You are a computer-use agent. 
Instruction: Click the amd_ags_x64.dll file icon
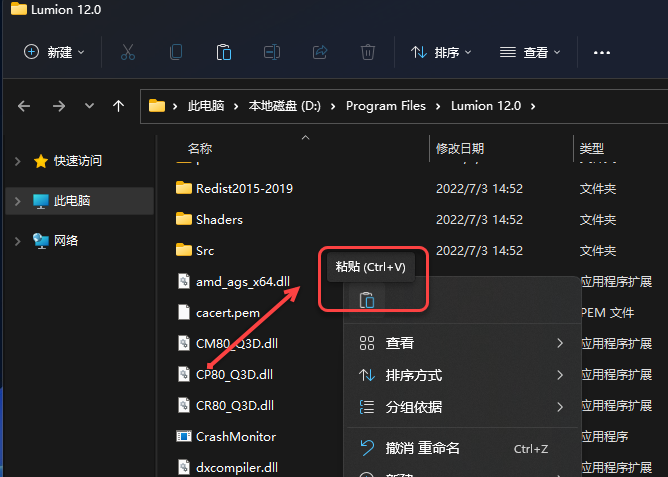[x=184, y=281]
